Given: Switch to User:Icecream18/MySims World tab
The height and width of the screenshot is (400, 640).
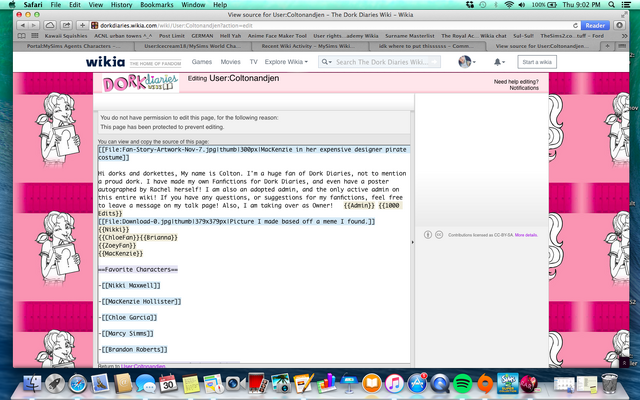Looking at the screenshot, I should 192,46.
